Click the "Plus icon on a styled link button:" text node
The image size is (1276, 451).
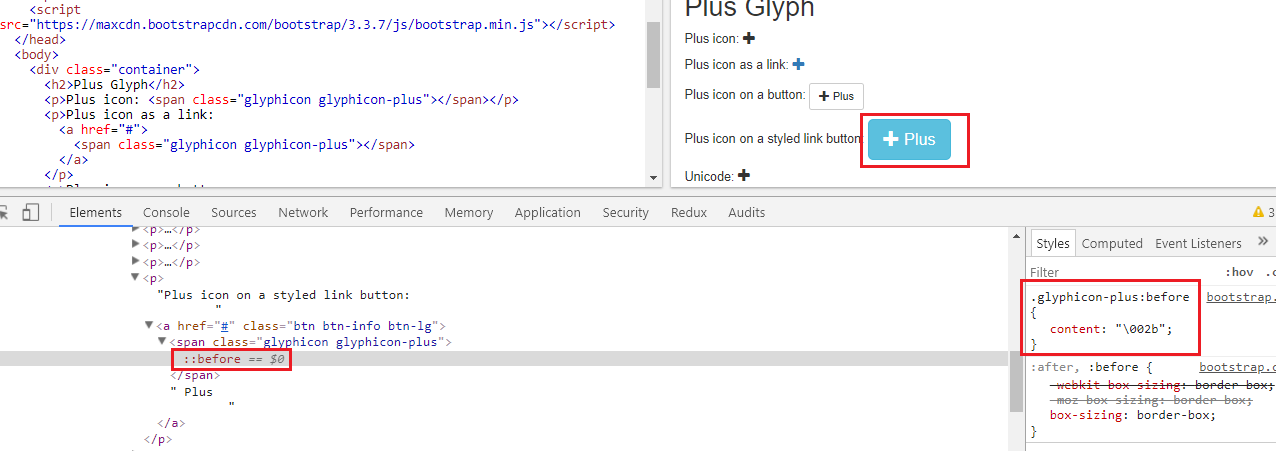(284, 295)
